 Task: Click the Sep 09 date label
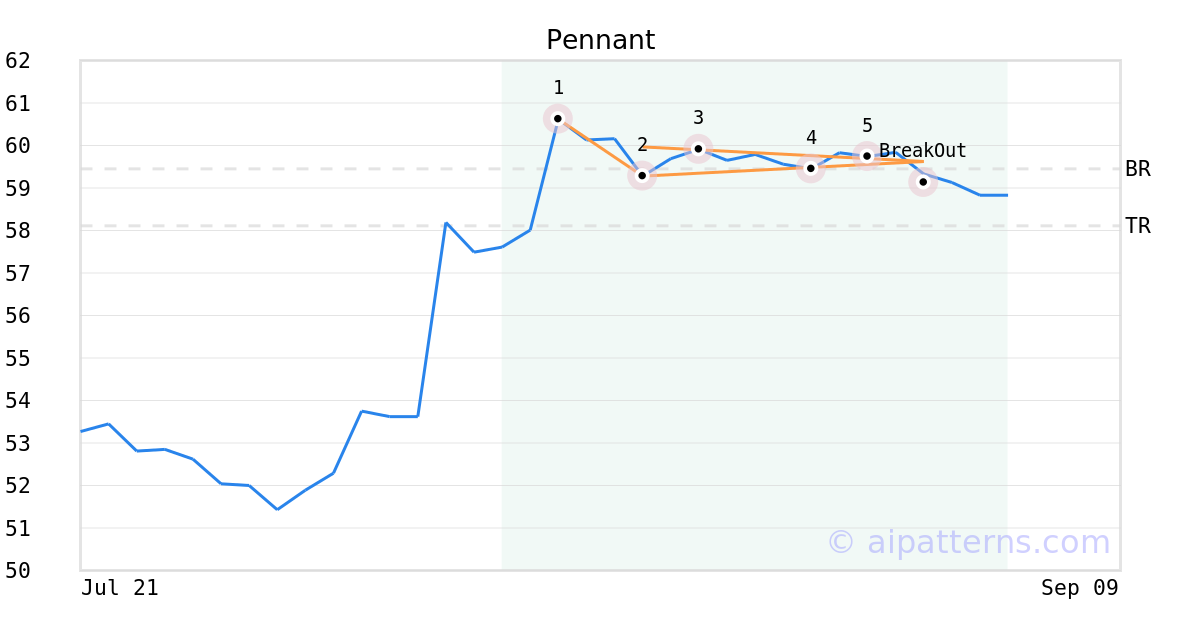[x=1080, y=588]
